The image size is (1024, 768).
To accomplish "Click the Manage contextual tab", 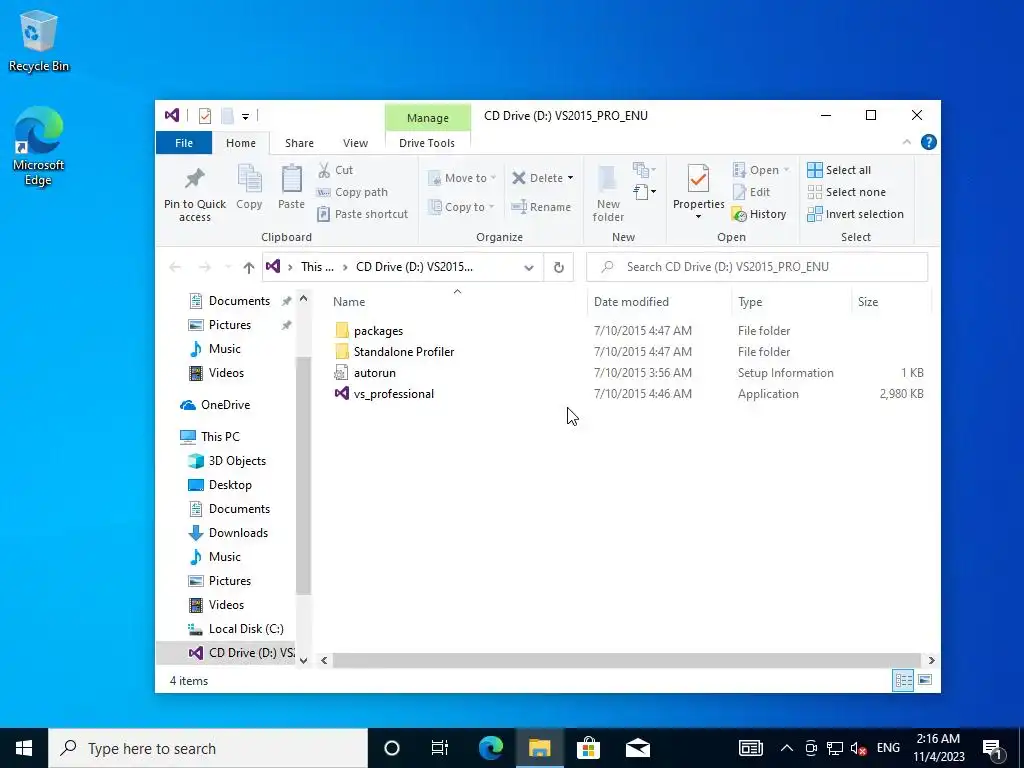I will [428, 118].
